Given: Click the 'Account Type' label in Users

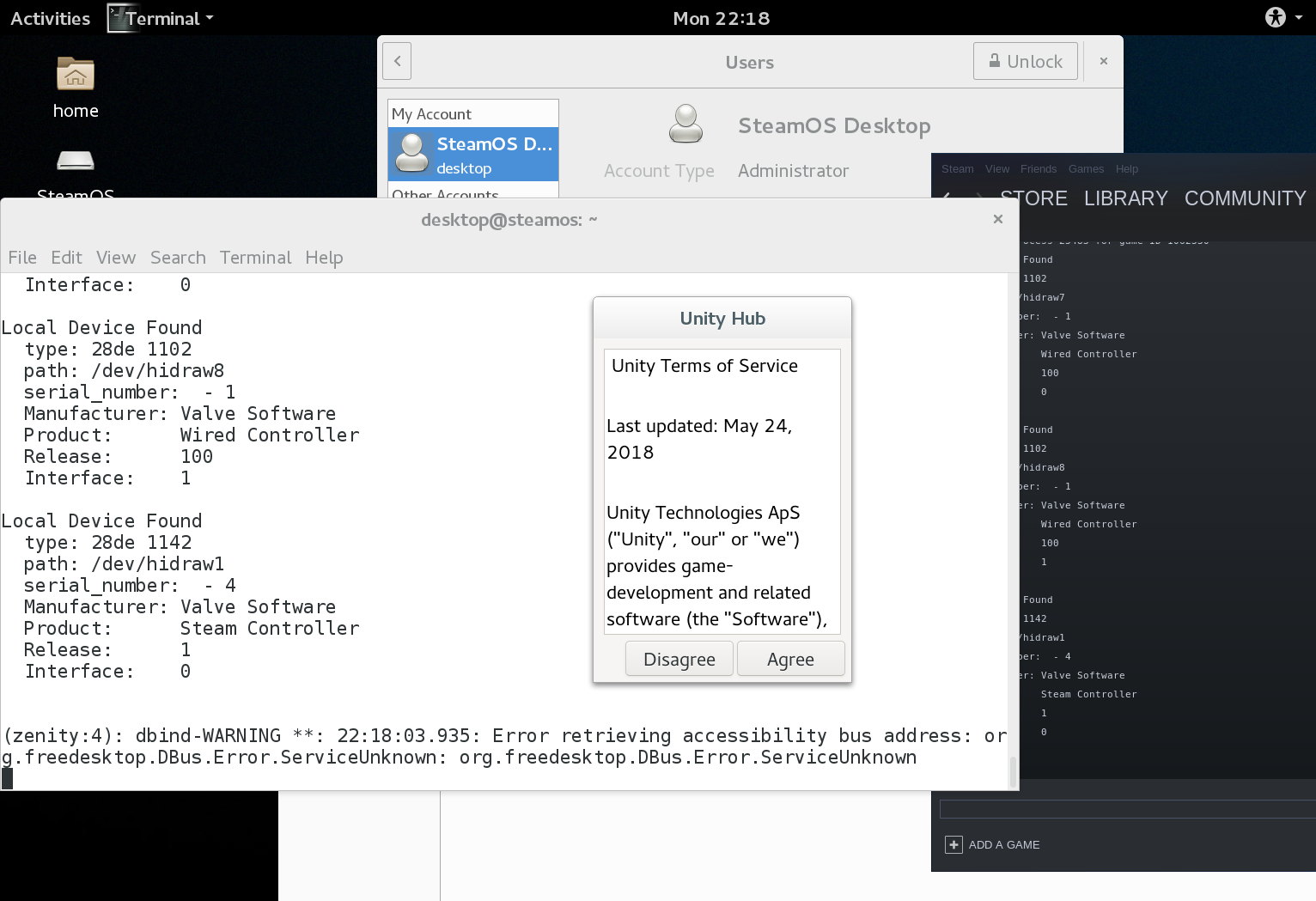Looking at the screenshot, I should 659,171.
